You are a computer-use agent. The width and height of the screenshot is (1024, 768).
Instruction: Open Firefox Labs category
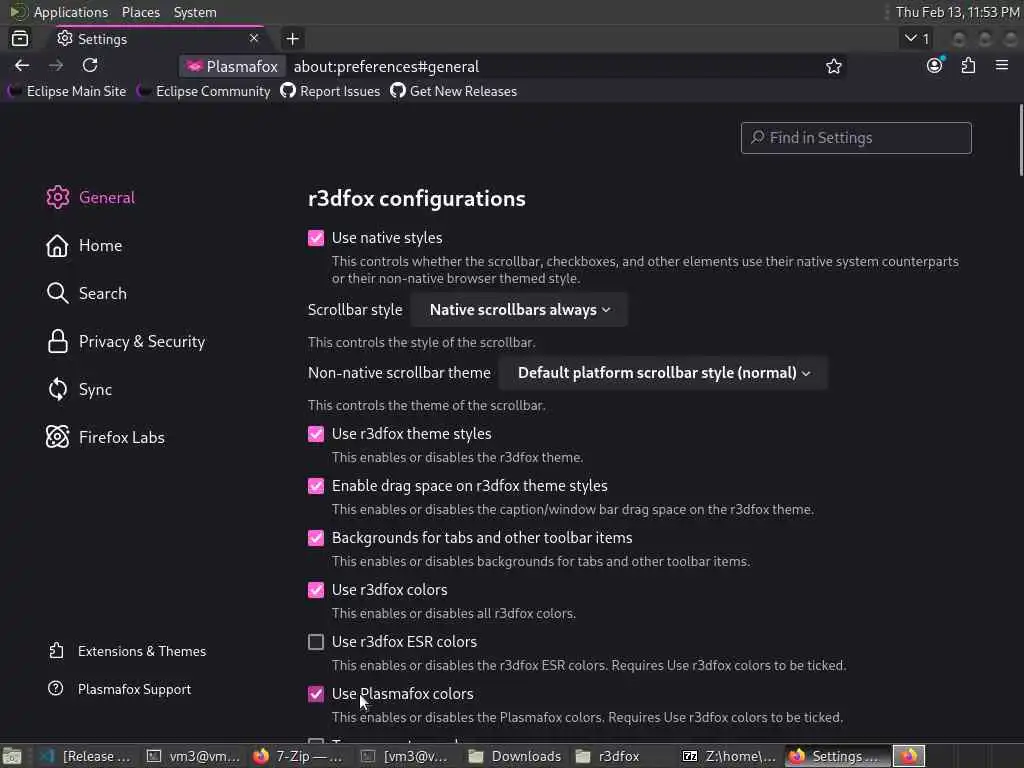pyautogui.click(x=105, y=437)
